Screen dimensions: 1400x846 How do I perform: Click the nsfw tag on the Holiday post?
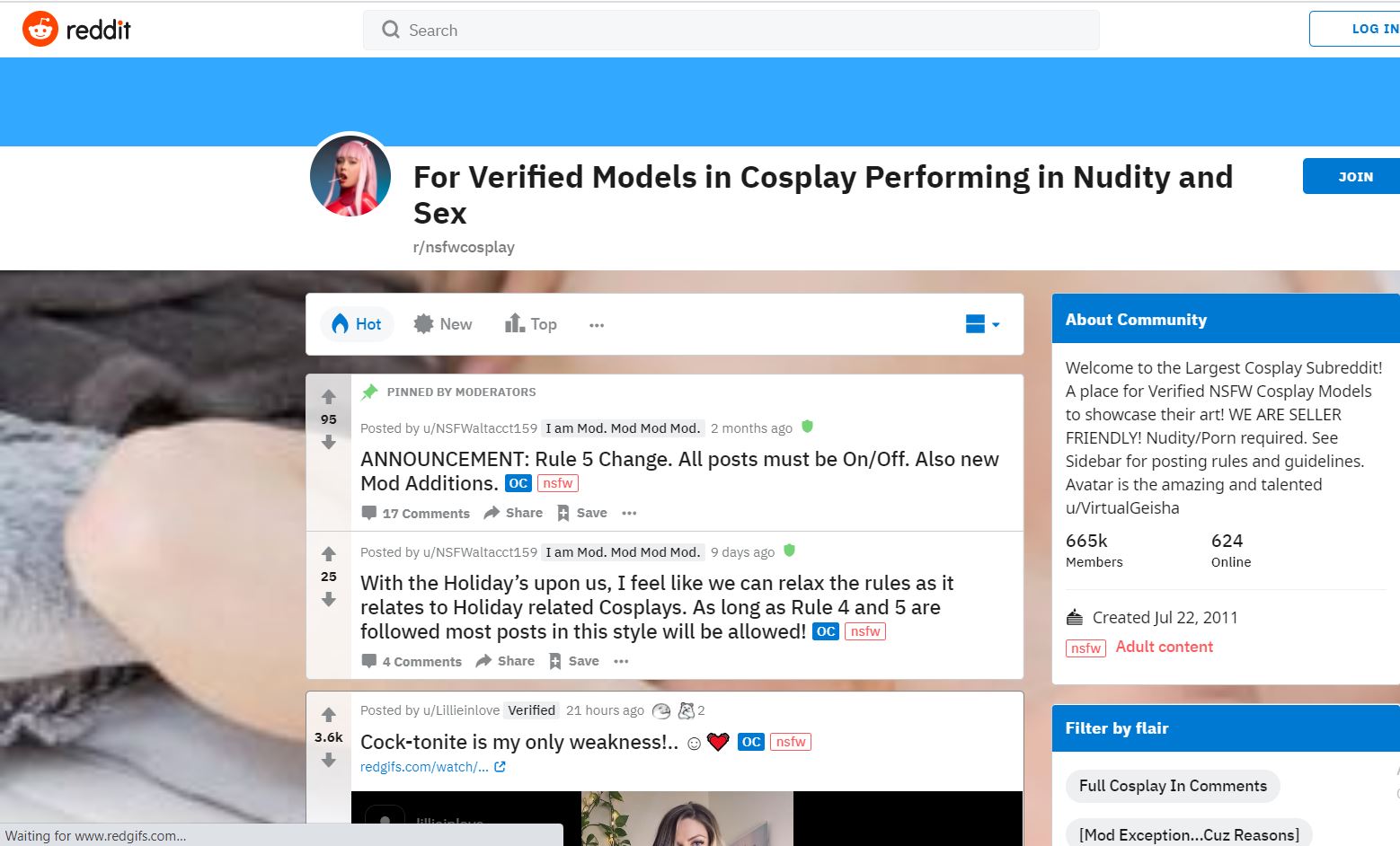865,631
